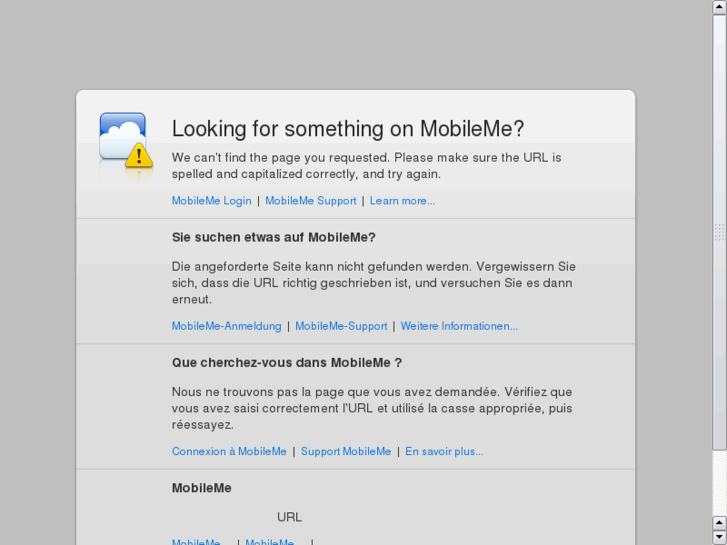Click the vertical scrollbar thumb

(719, 232)
